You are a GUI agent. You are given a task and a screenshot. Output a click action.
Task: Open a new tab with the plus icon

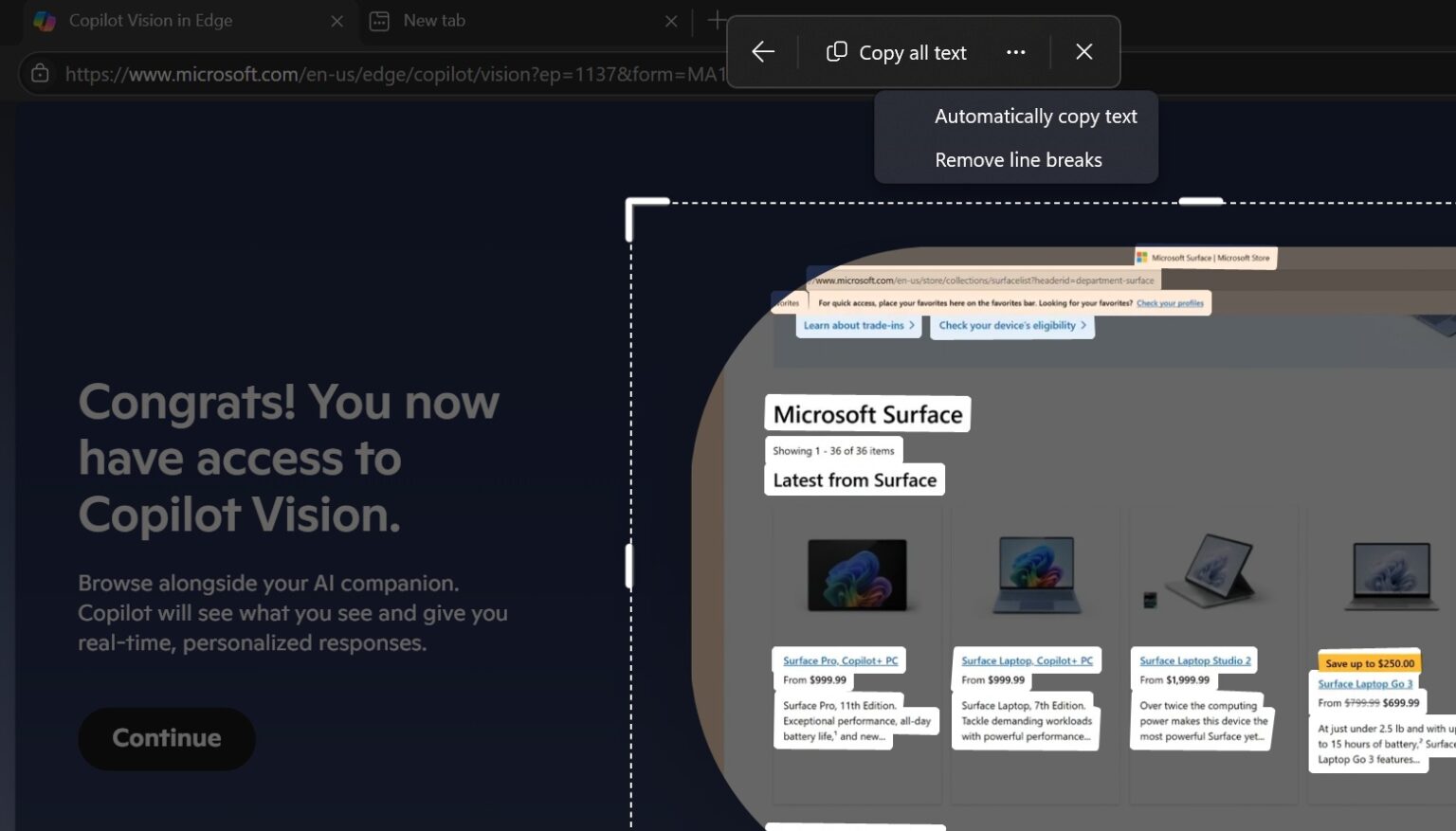[x=718, y=20]
